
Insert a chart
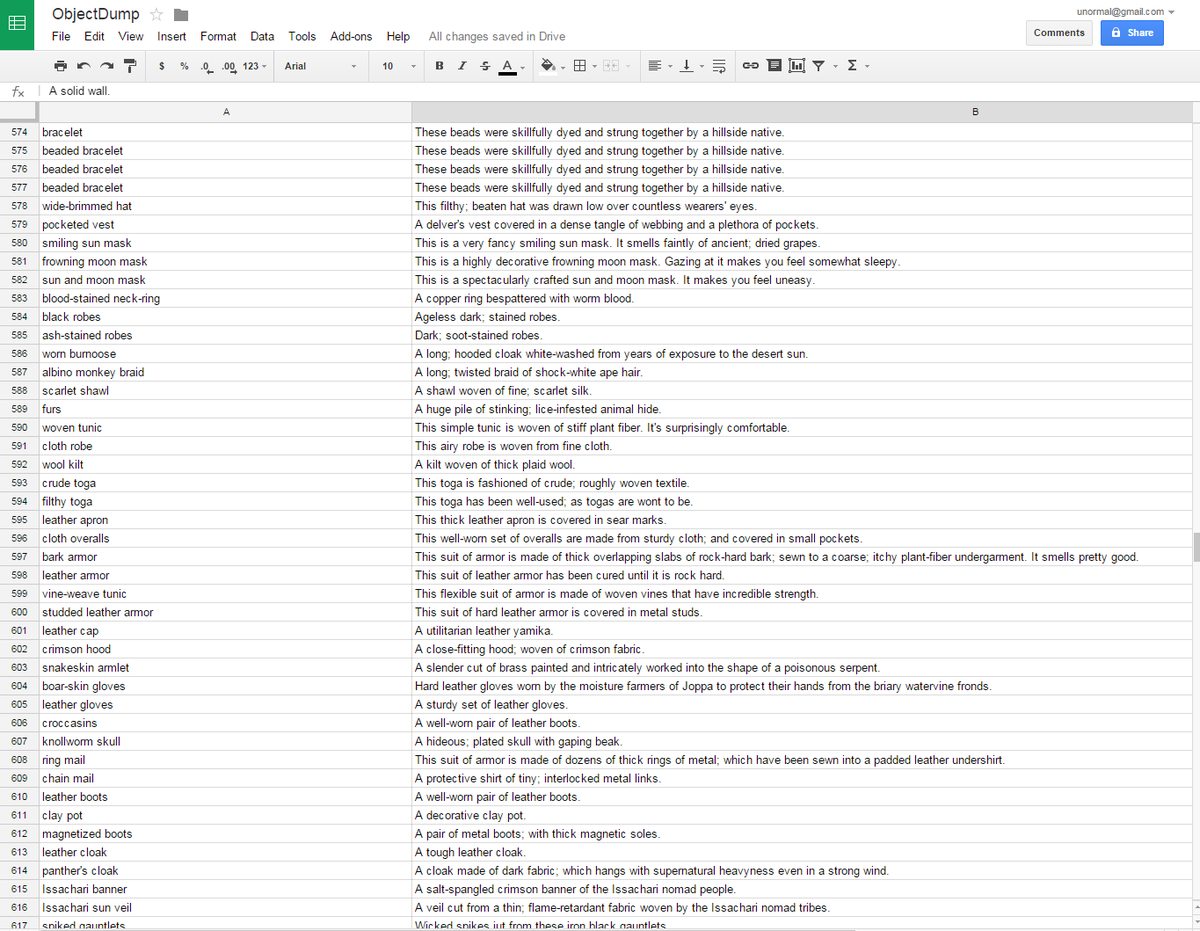(x=797, y=66)
